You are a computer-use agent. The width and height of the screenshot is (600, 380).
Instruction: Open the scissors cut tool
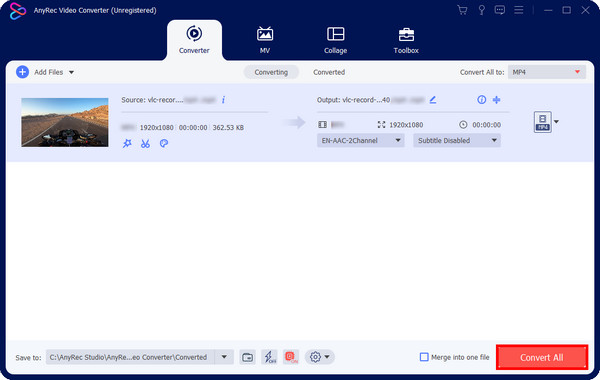click(145, 144)
